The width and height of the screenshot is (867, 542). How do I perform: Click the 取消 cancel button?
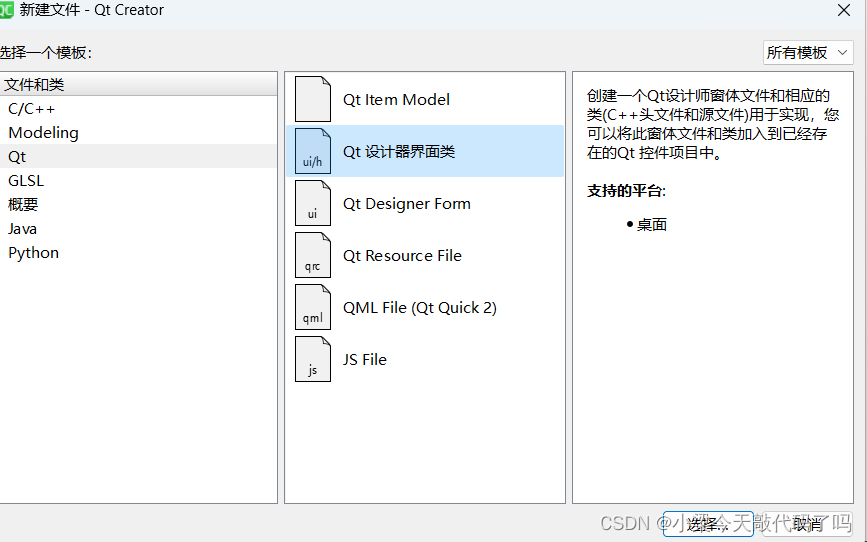pyautogui.click(x=808, y=523)
